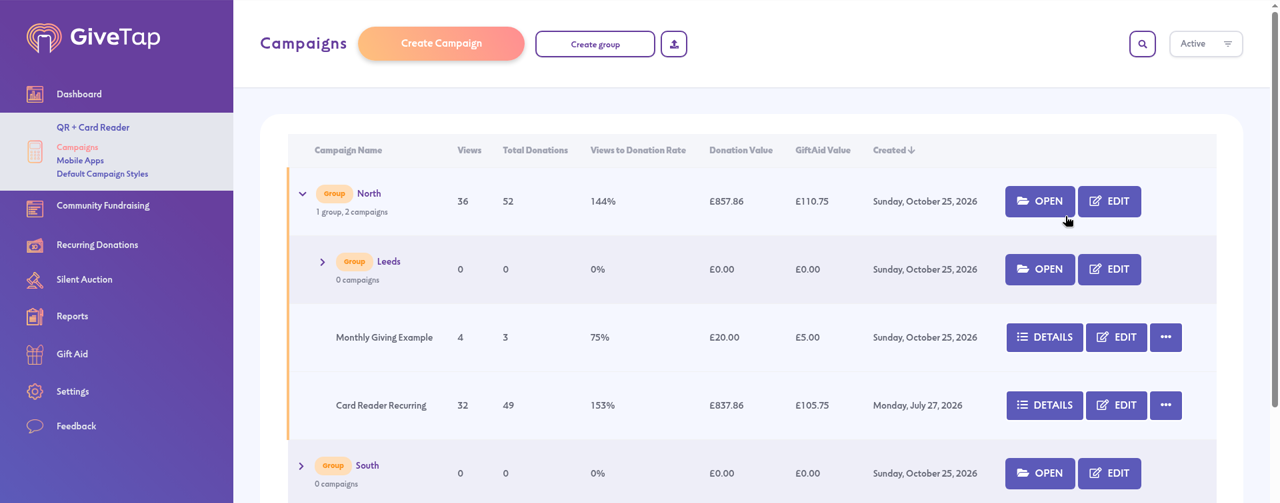Edit the Leeds group

pos(1109,270)
